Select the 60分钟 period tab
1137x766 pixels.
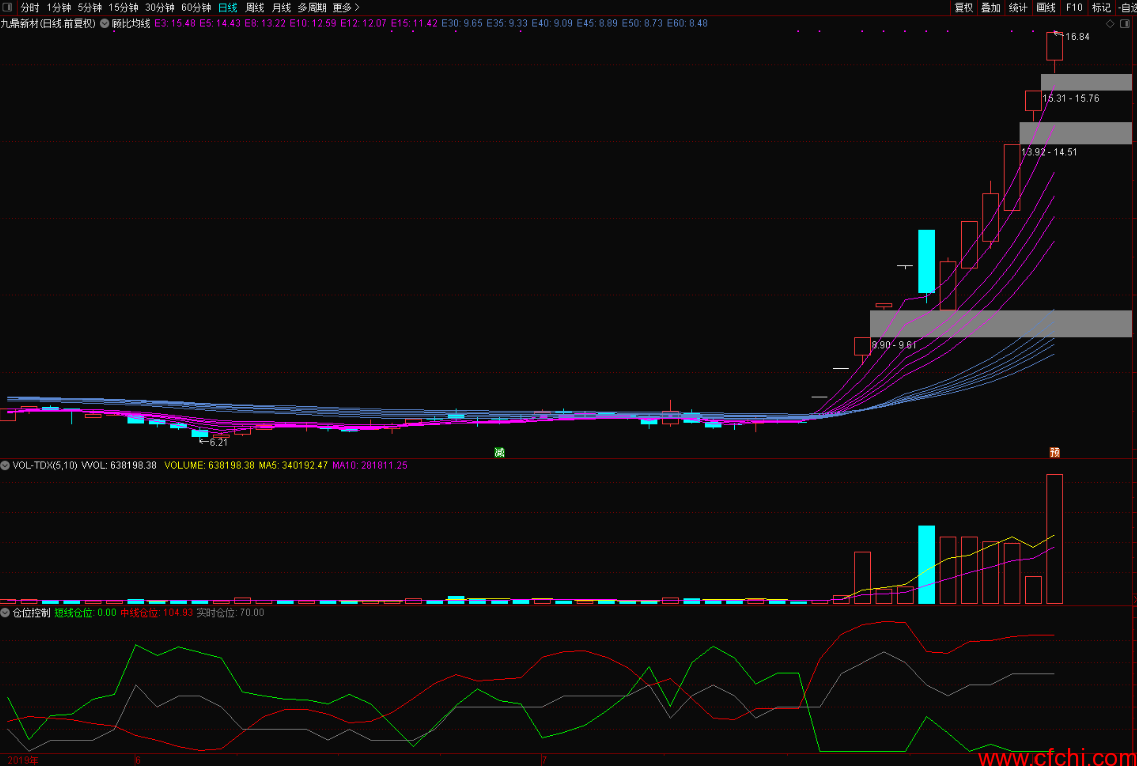(x=196, y=8)
